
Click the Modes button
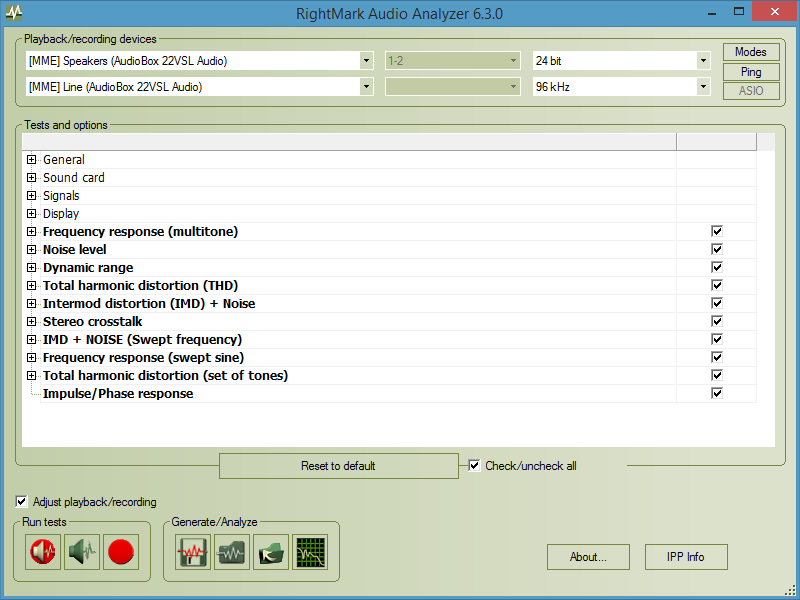point(751,52)
